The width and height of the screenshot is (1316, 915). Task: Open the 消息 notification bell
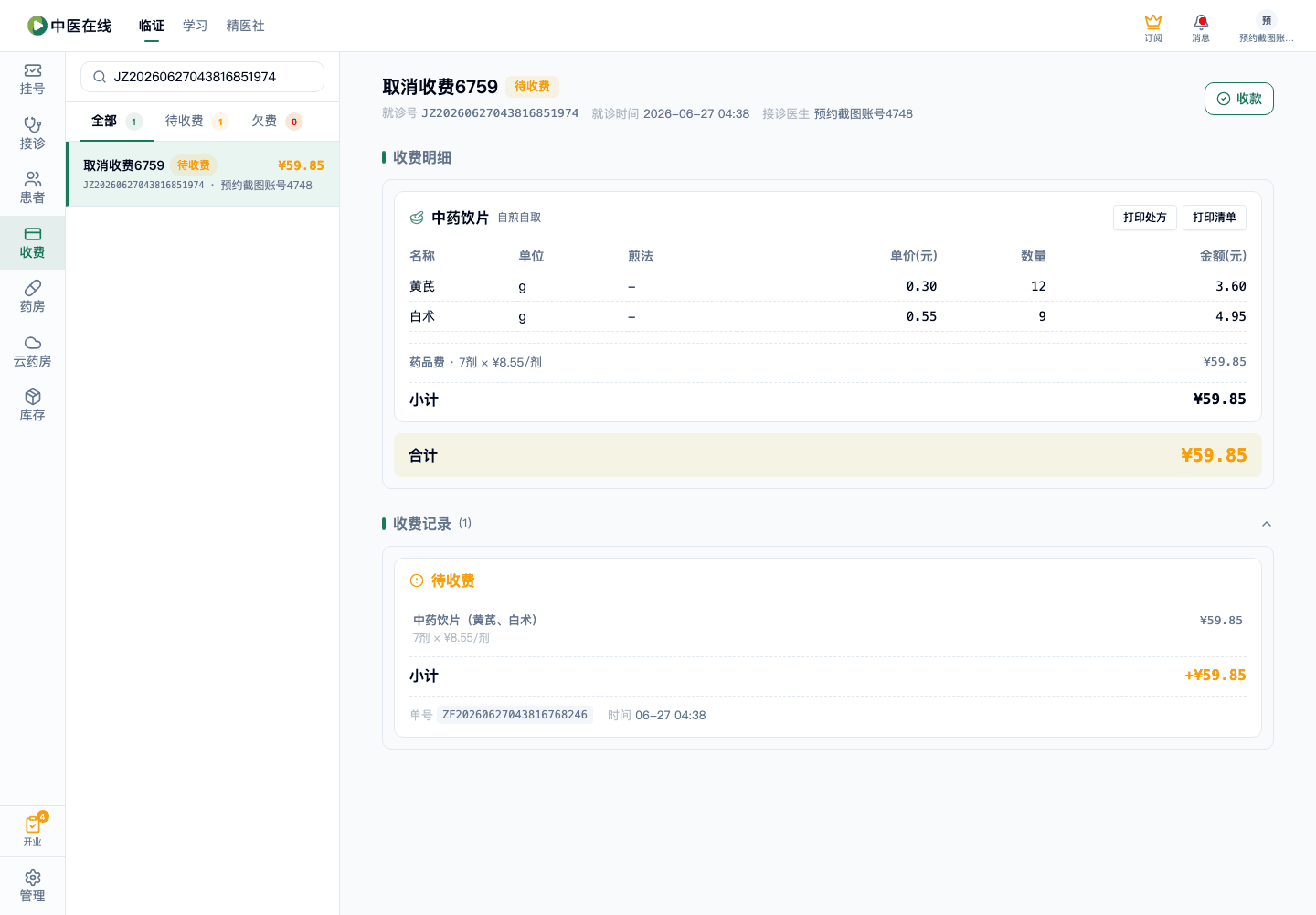click(x=1201, y=21)
